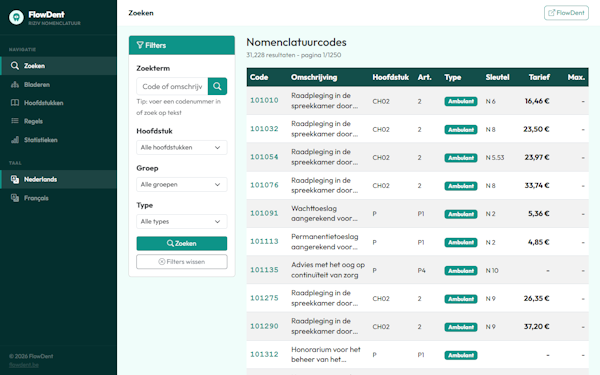Image resolution: width=600 pixels, height=375 pixels.
Task: Focus the Zoekterm search input field
Action: 172,86
